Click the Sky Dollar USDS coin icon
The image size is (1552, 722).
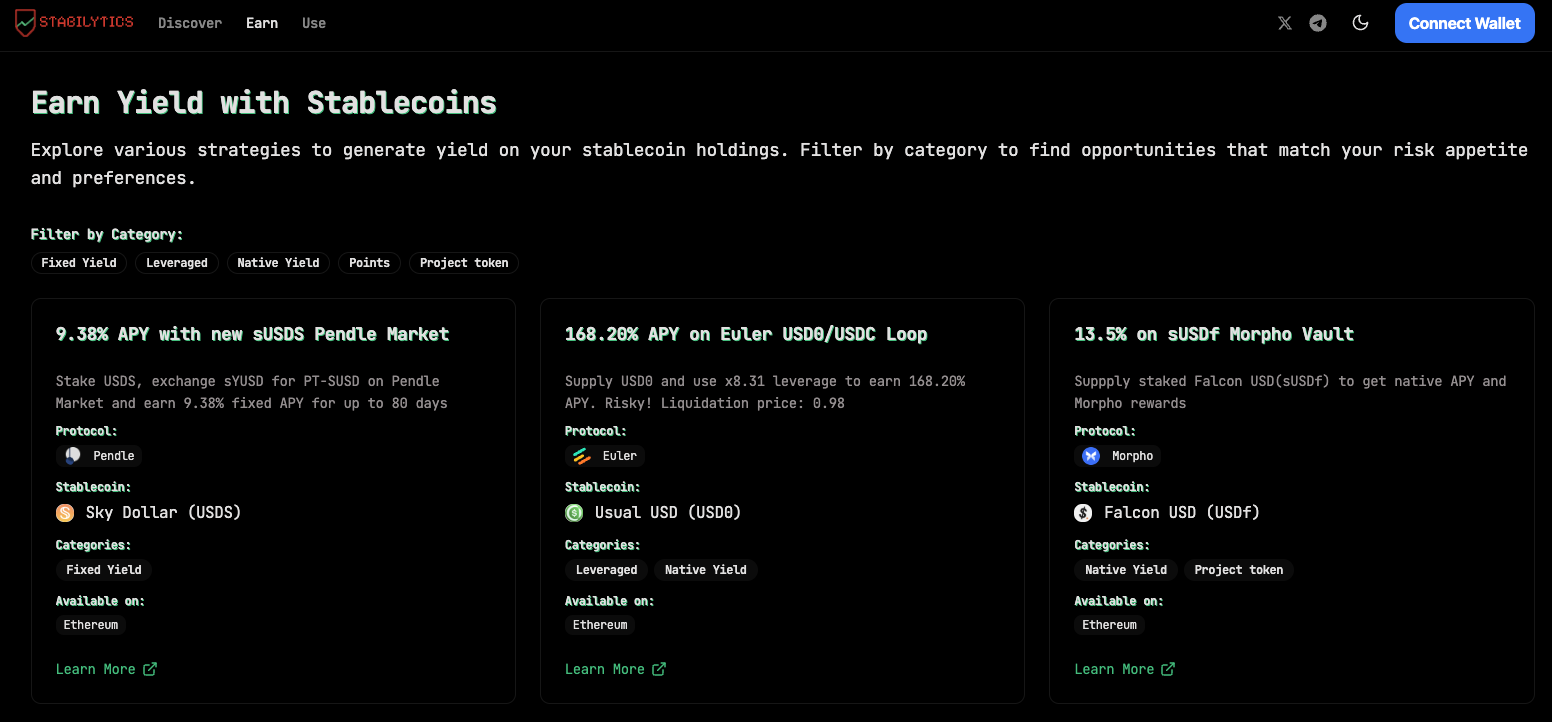coord(65,513)
